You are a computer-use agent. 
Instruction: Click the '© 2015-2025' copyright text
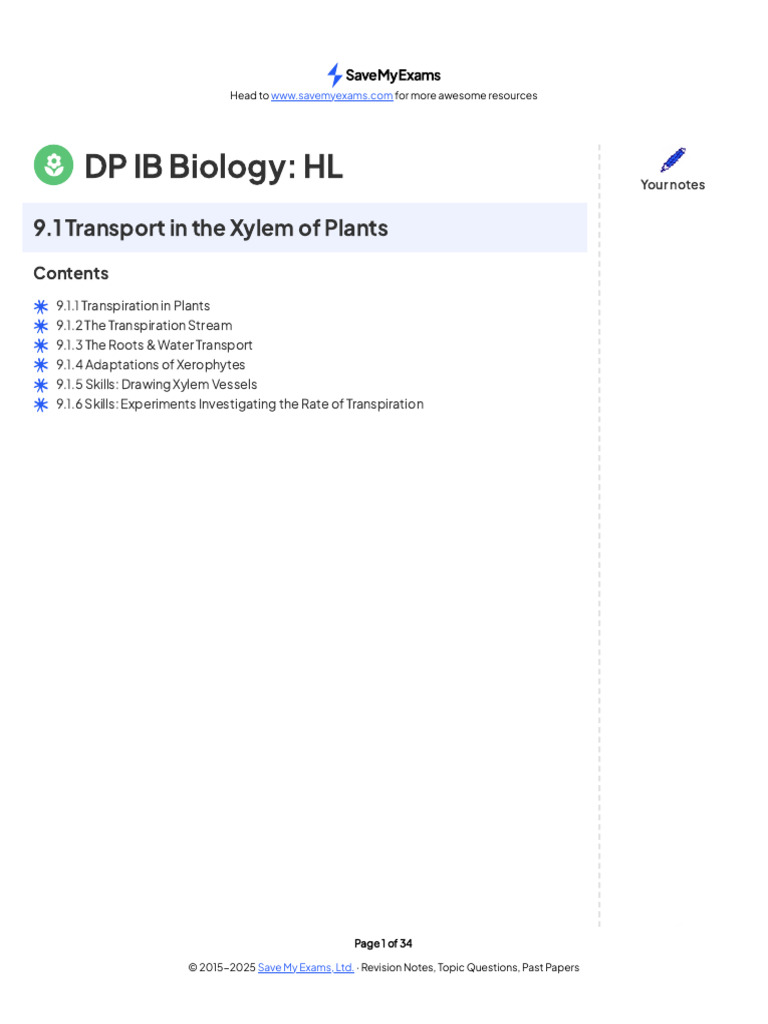pyautogui.click(x=222, y=967)
